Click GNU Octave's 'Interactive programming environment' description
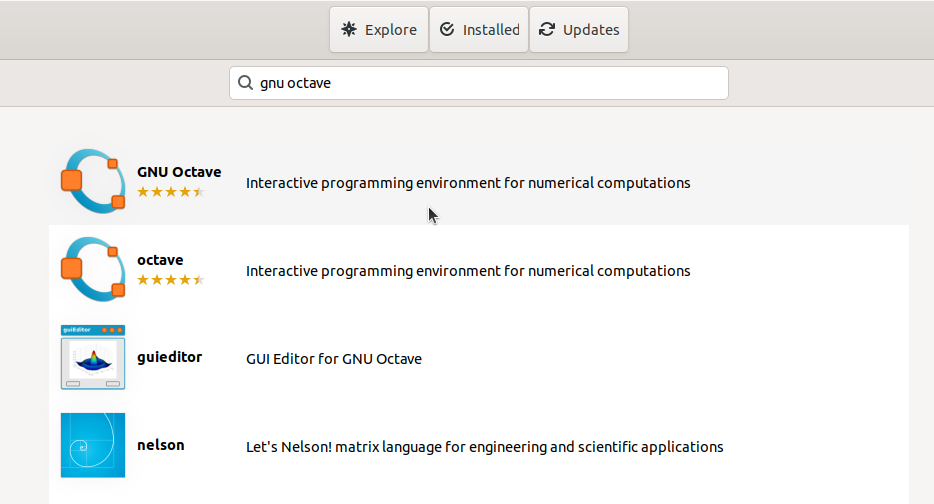 tap(468, 183)
